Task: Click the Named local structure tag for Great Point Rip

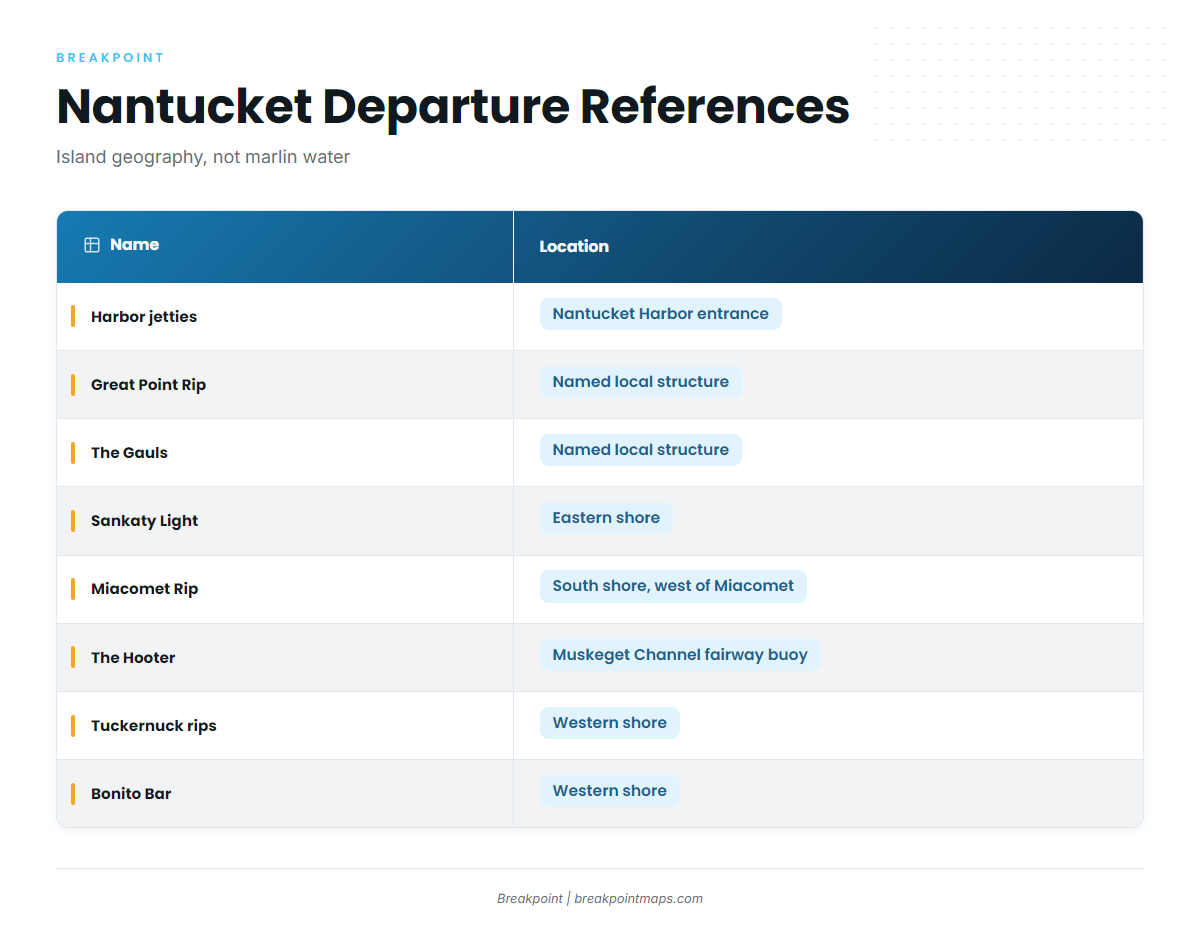Action: [x=640, y=382]
